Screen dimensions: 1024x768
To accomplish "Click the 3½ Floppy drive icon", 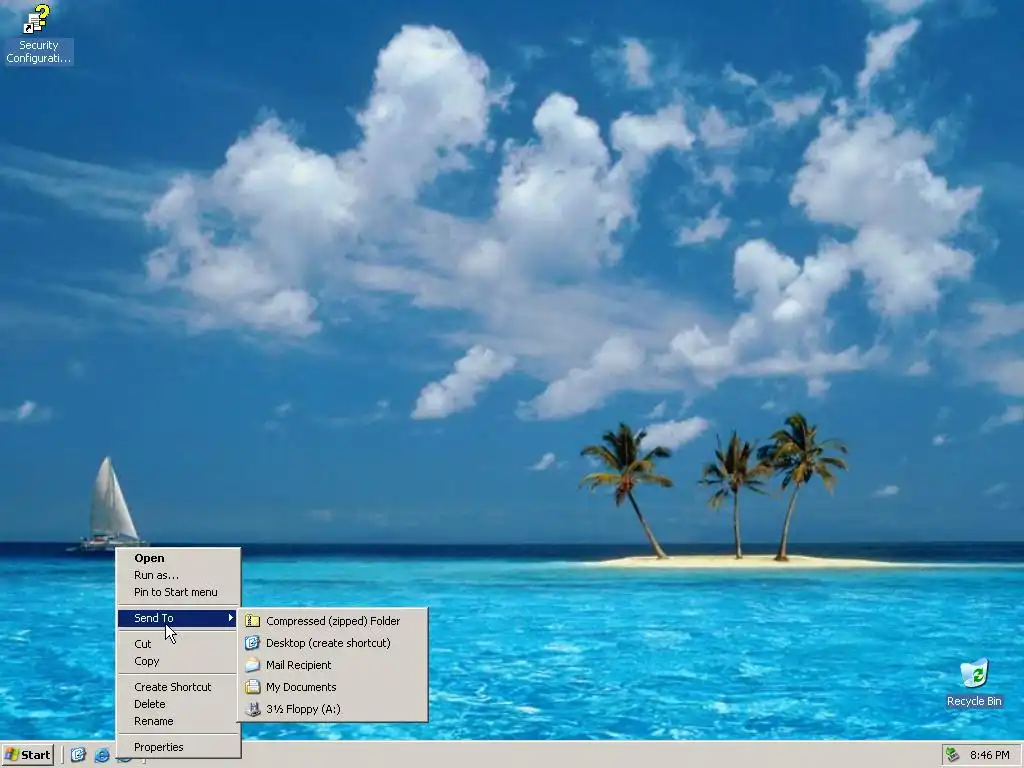I will pos(253,709).
